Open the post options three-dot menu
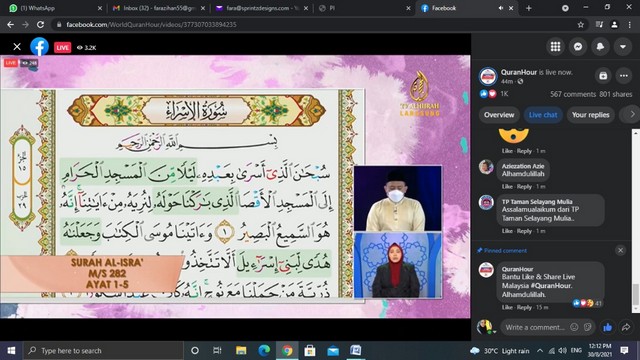The image size is (640, 360). tap(624, 76)
